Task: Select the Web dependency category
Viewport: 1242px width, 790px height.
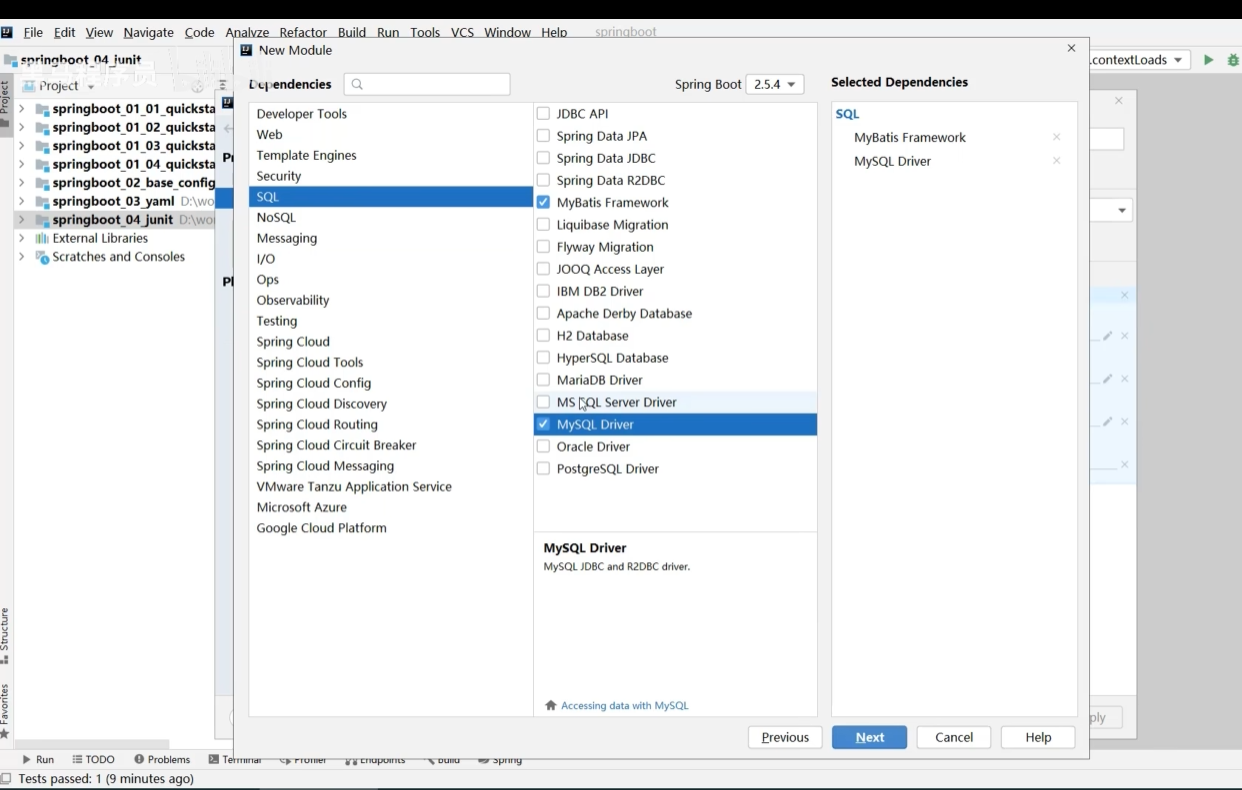Action: 390,135
